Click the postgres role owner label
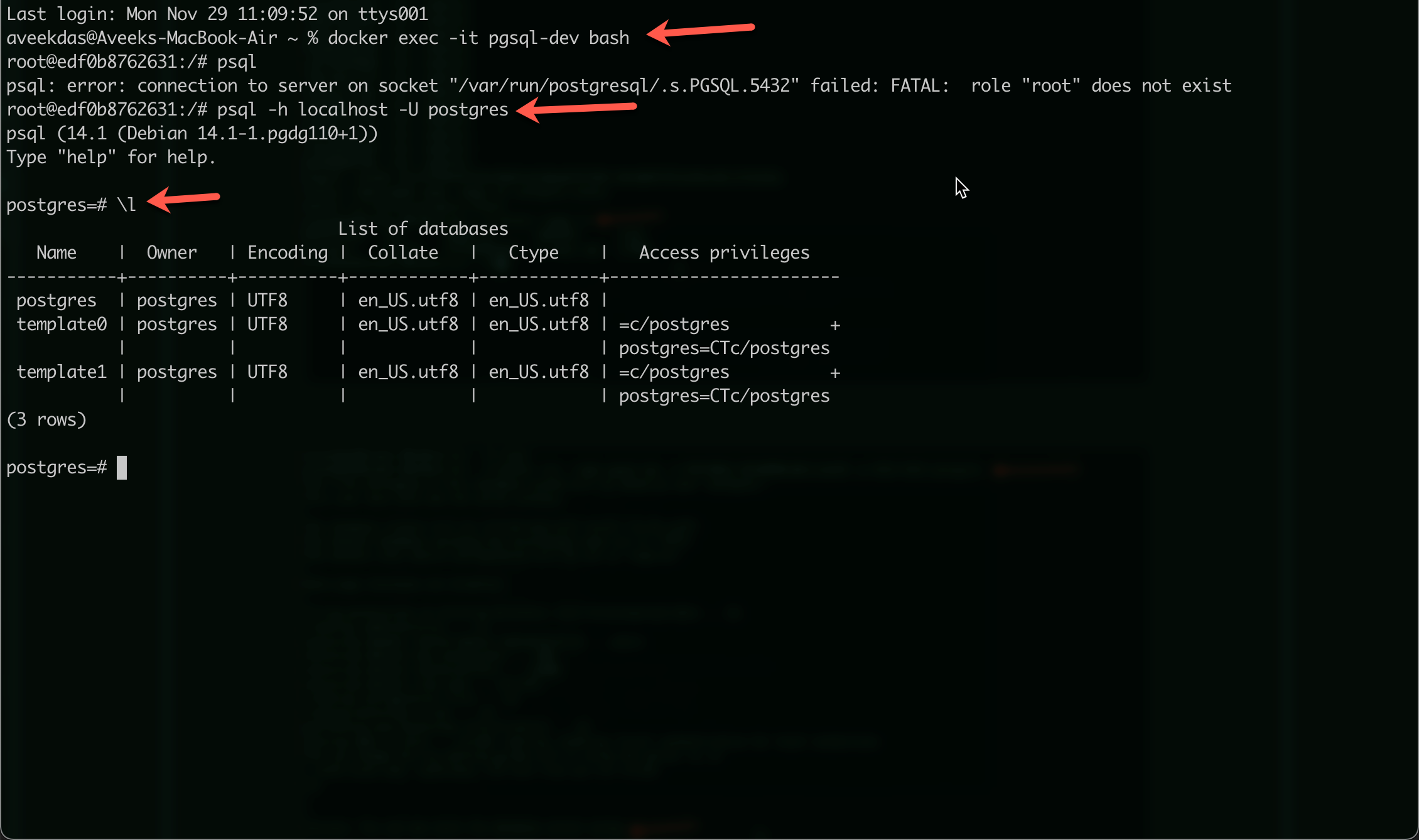 pos(173,299)
